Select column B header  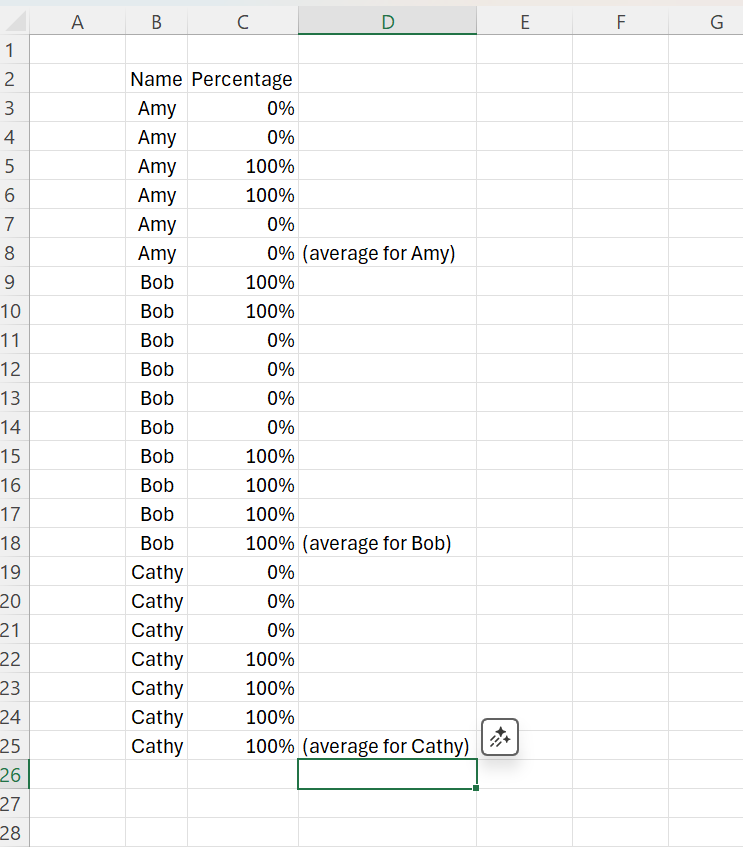click(x=156, y=22)
